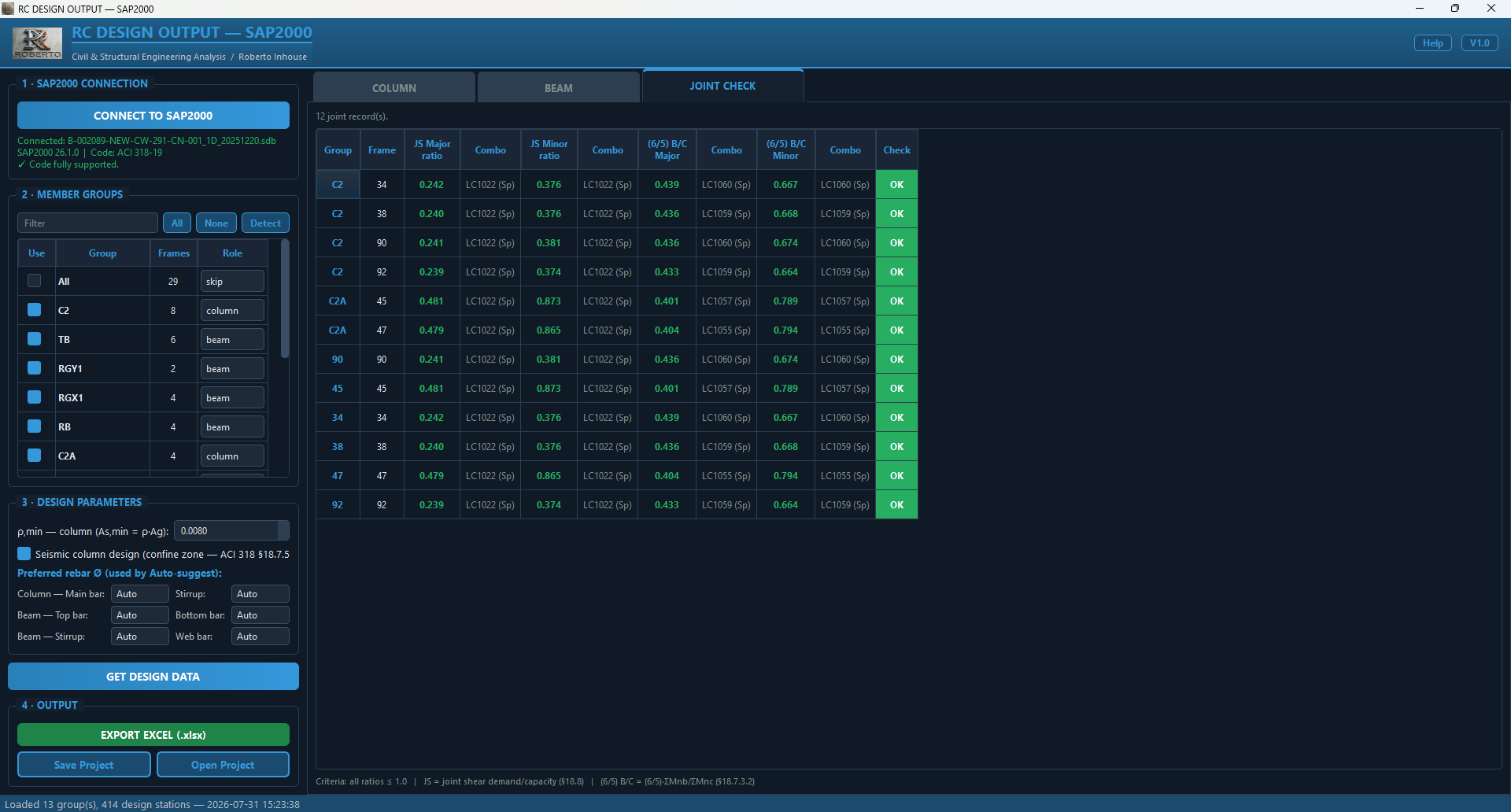This screenshot has height=812, width=1511.
Task: Tick the Use checkbox for group All
Action: tap(34, 281)
